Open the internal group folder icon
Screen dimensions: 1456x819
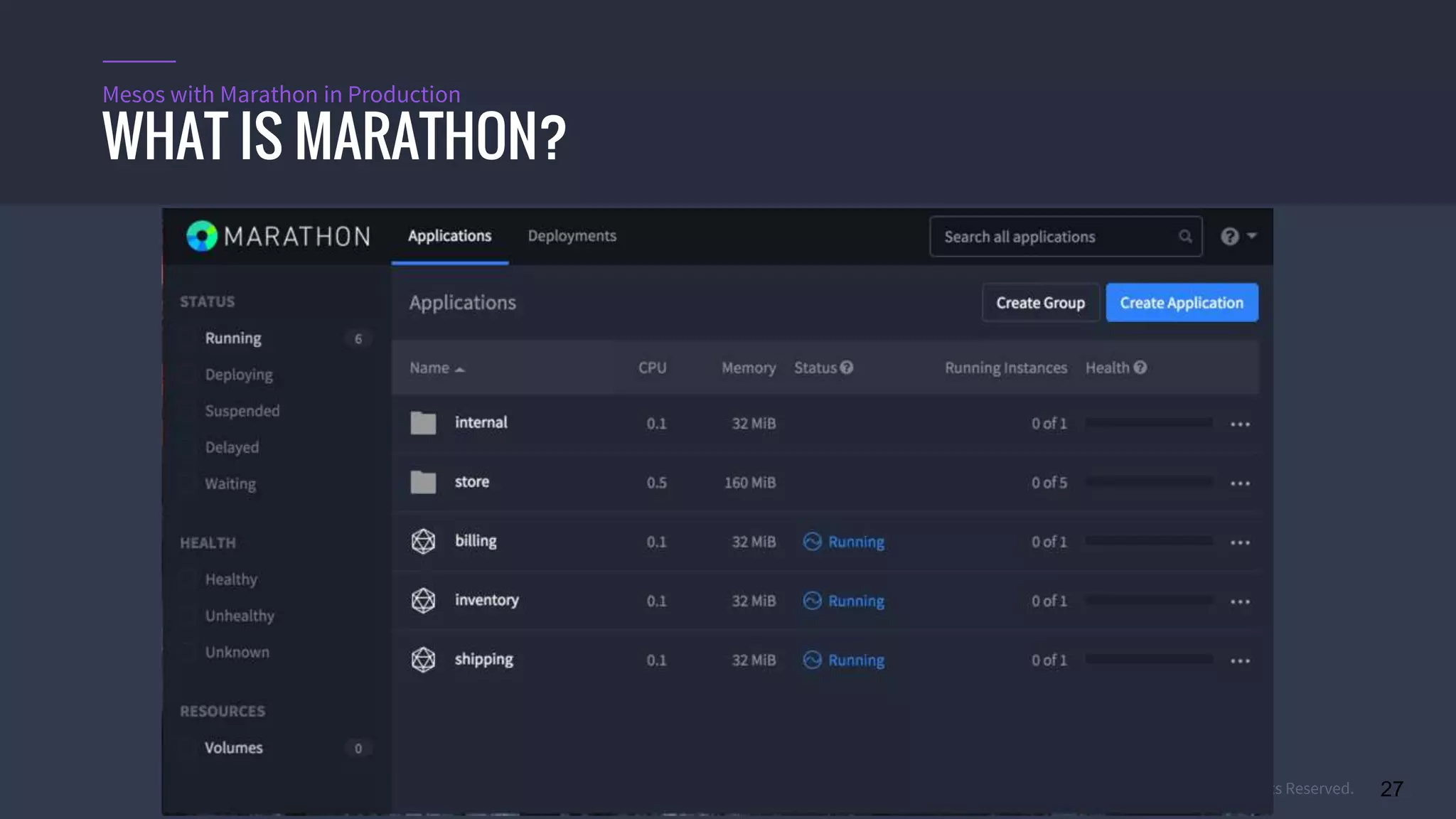pos(423,422)
